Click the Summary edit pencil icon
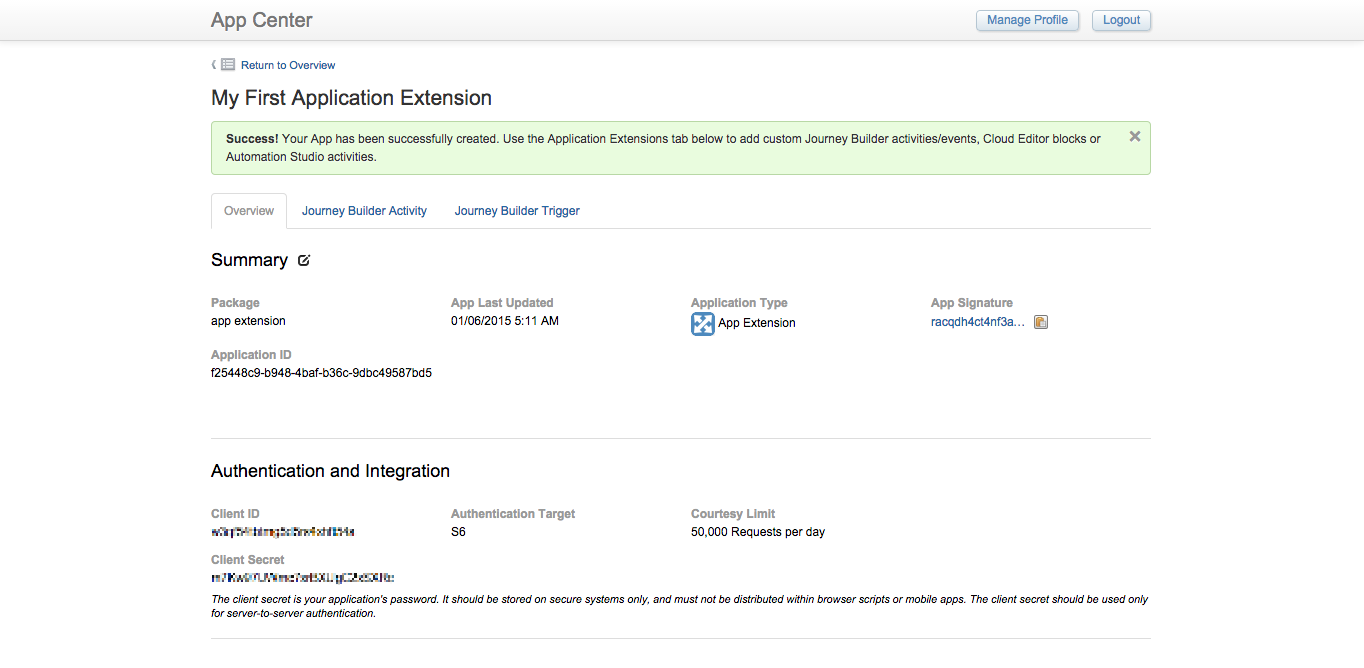The image size is (1364, 668). [304, 260]
